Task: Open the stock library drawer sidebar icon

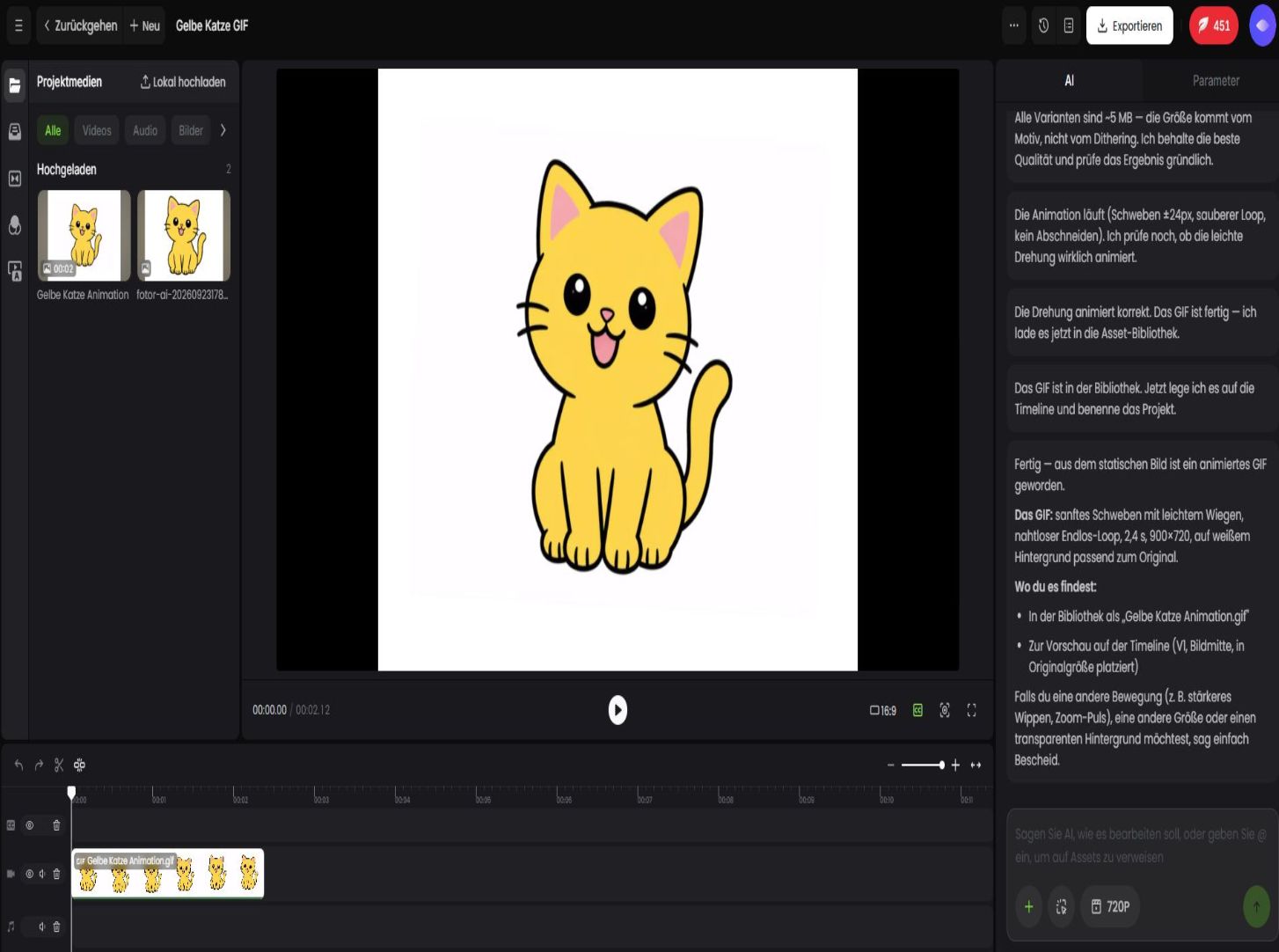Action: pyautogui.click(x=15, y=131)
